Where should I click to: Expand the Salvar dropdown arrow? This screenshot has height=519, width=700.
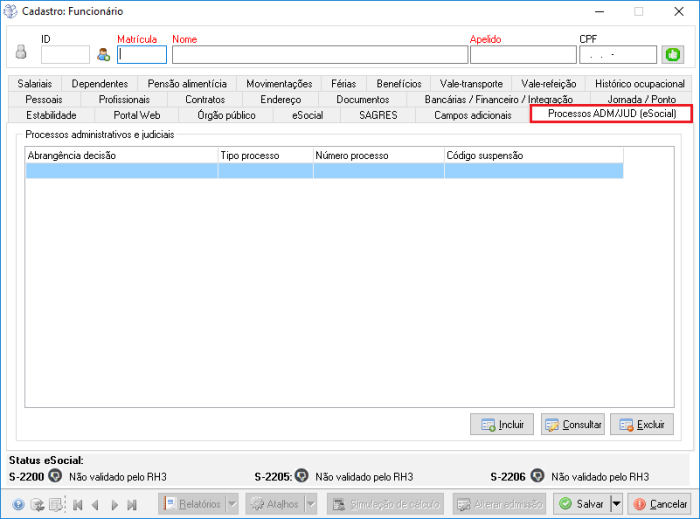[x=616, y=504]
